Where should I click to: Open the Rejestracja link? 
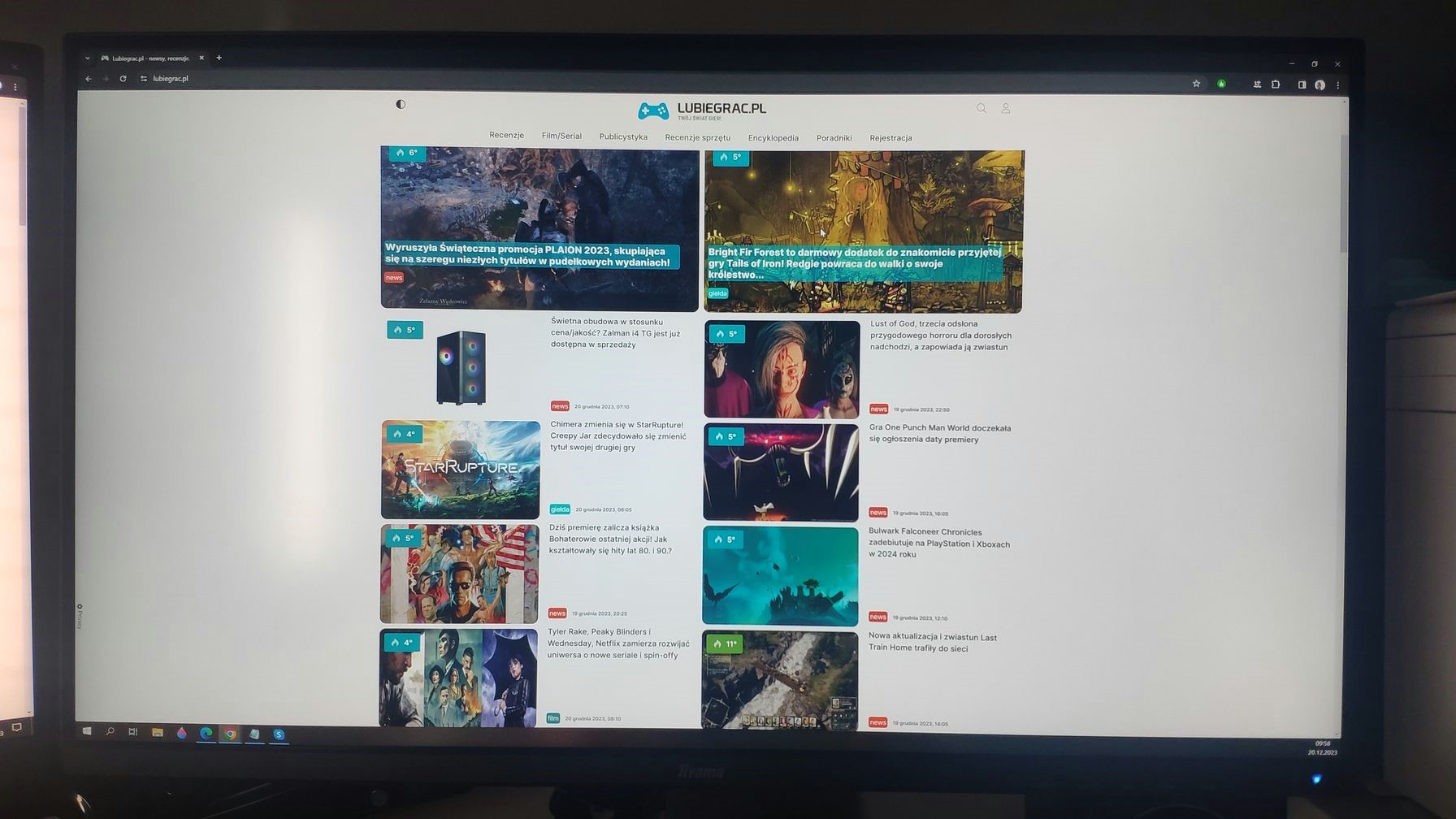(890, 138)
